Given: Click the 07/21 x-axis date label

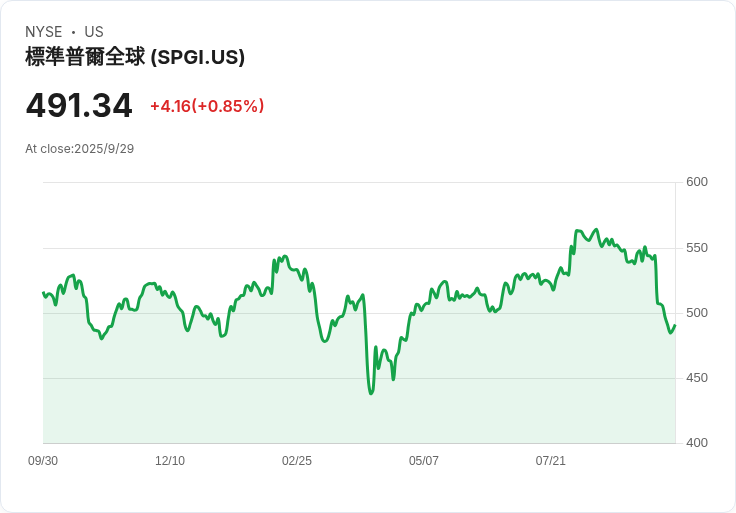Looking at the screenshot, I should click(x=551, y=461).
